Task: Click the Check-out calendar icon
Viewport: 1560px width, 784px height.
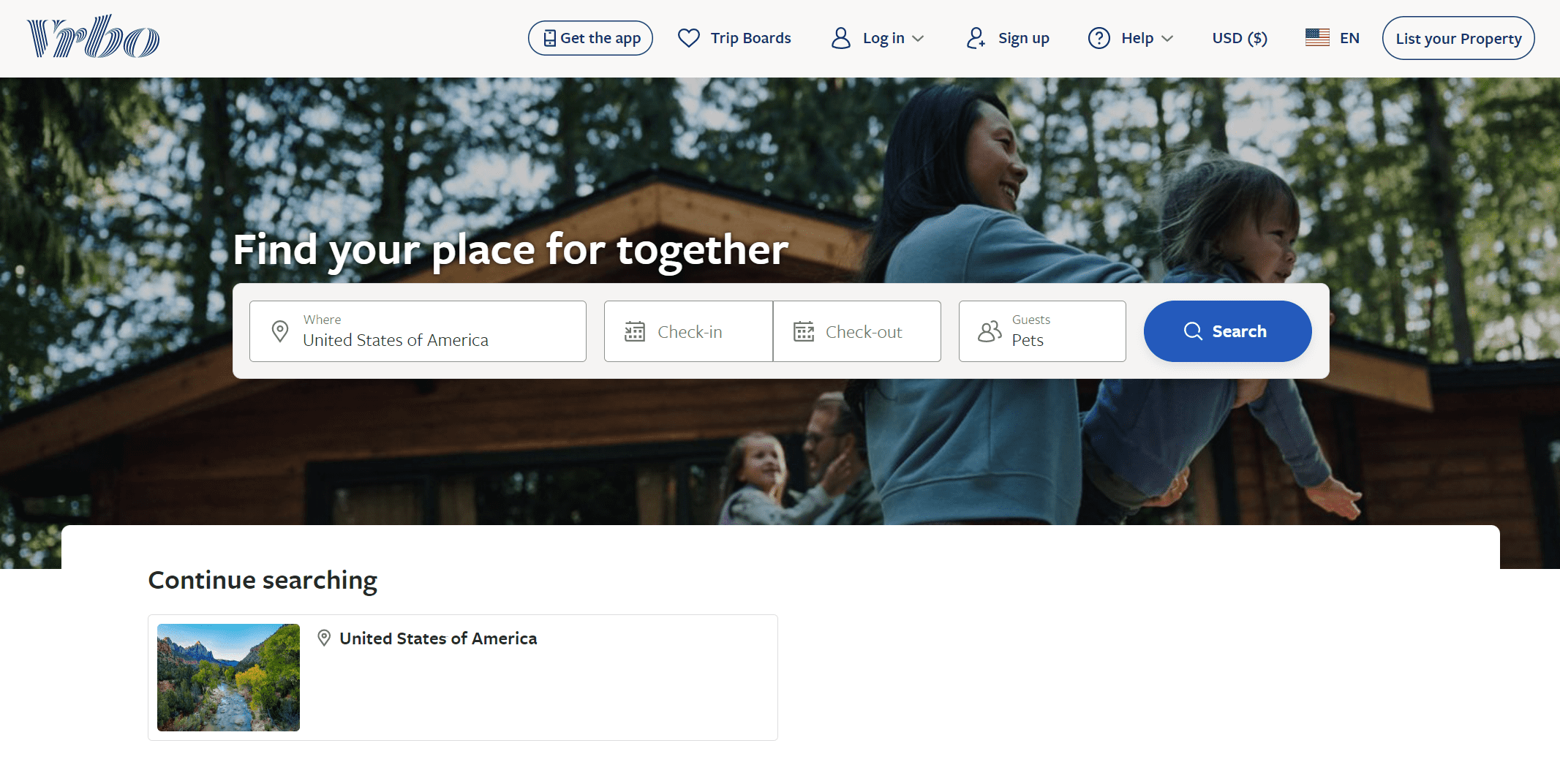Action: tap(804, 331)
